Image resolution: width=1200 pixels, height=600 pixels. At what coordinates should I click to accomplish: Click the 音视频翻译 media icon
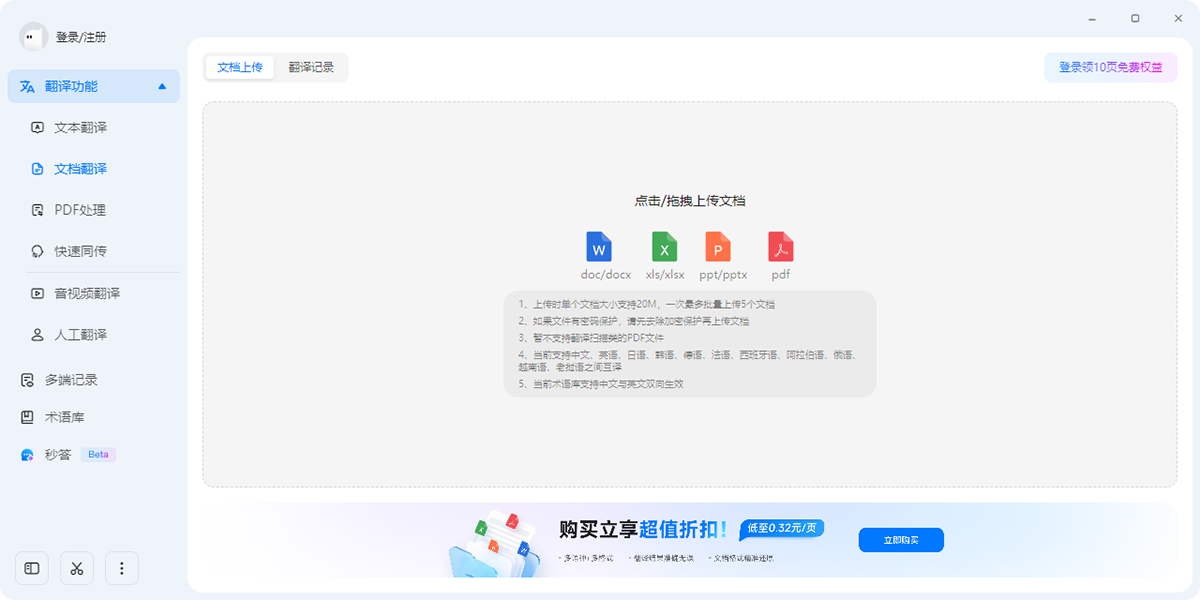37,294
